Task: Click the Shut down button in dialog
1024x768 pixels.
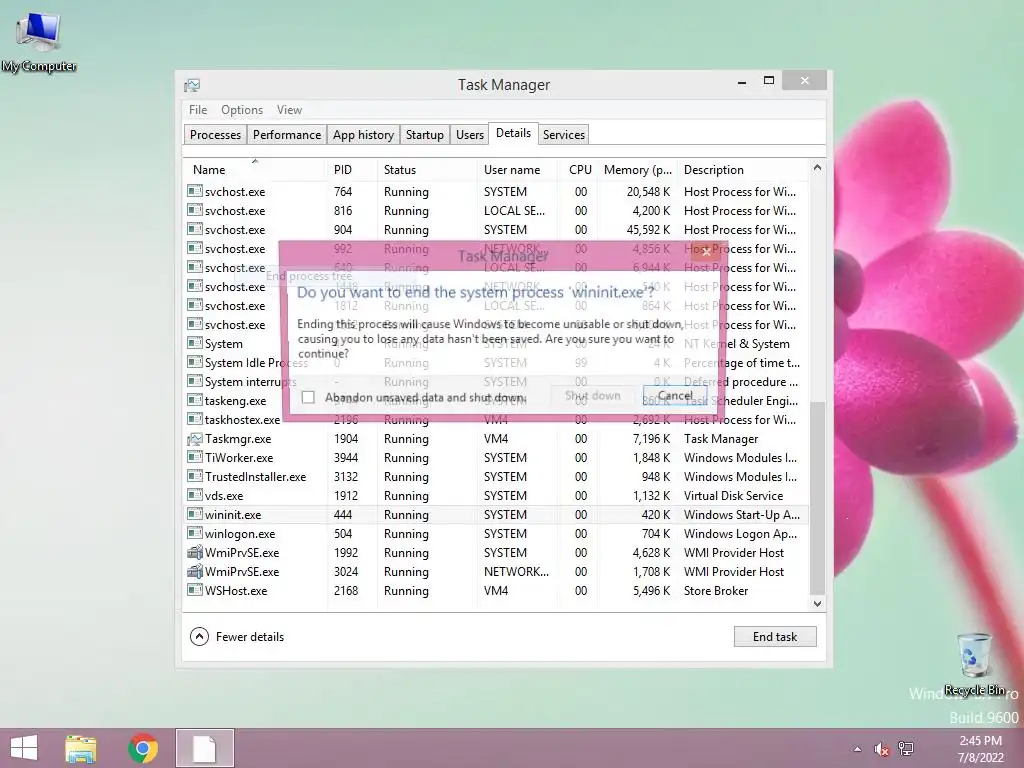Action: point(592,396)
